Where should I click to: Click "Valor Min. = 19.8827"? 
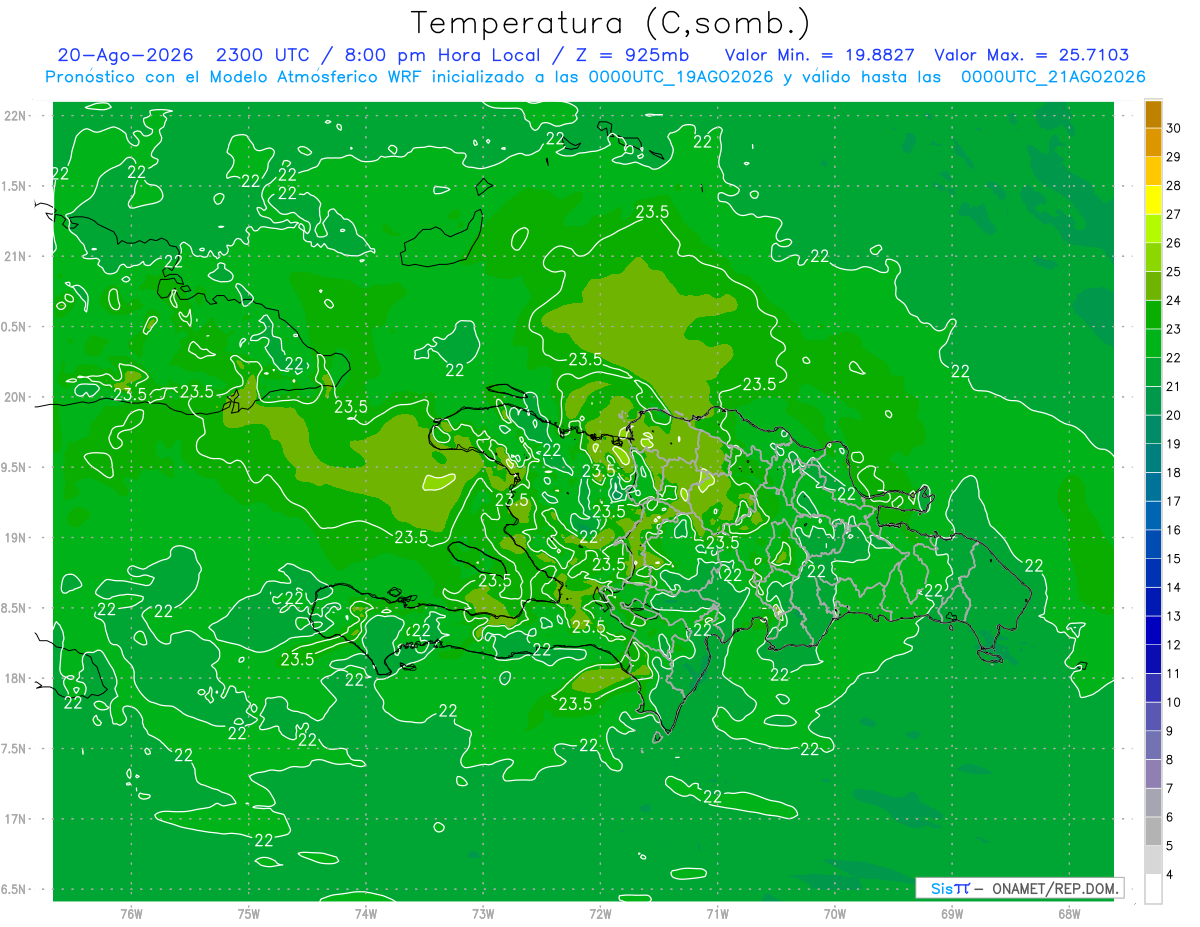pyautogui.click(x=822, y=55)
